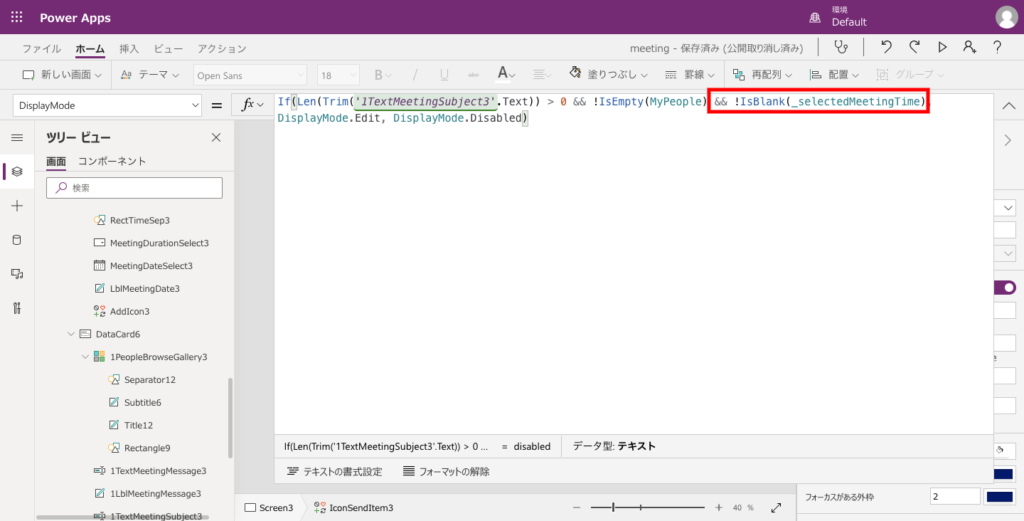Toggle underline text formatting
This screenshot has height=521, width=1024.
pyautogui.click(x=444, y=75)
